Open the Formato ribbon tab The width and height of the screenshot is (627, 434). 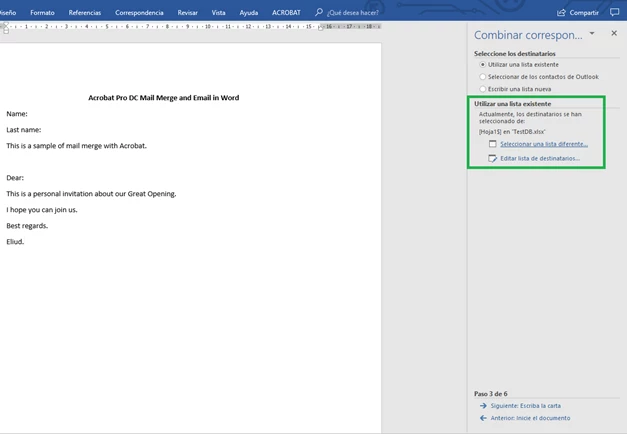(x=42, y=13)
